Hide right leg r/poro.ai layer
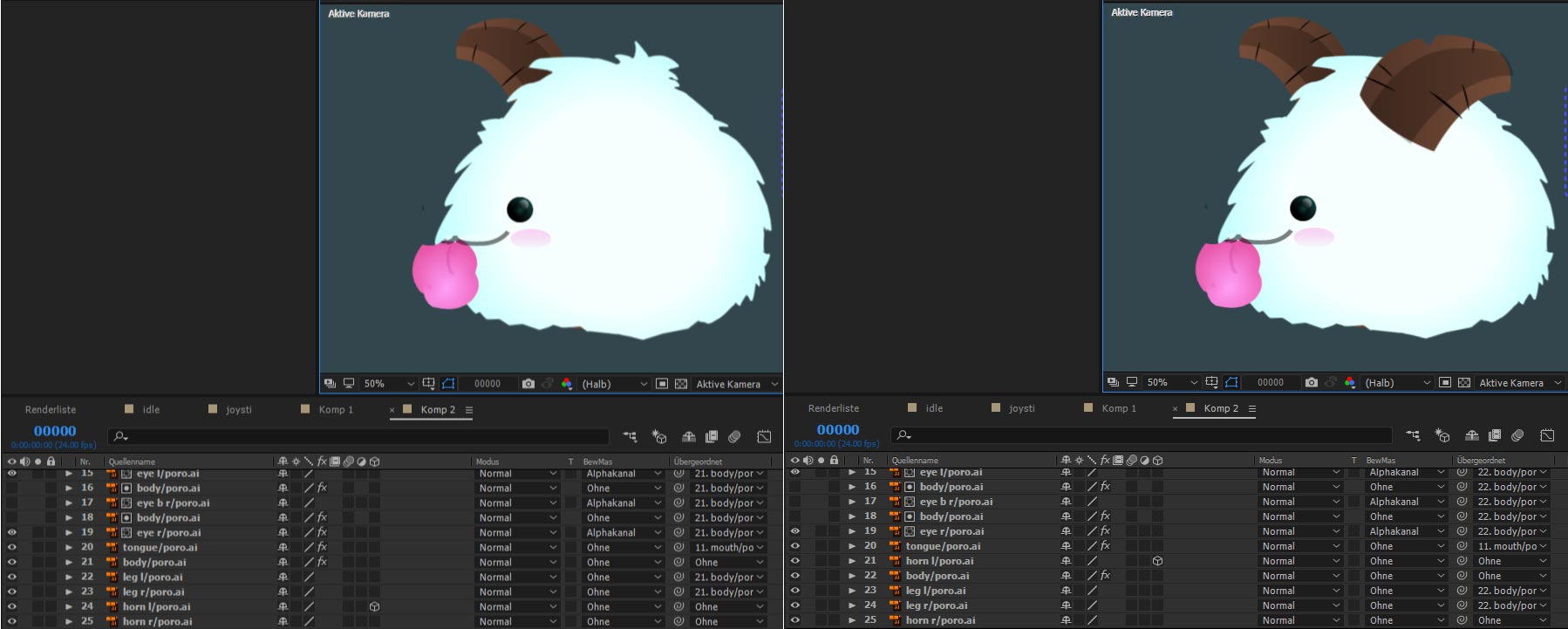Screen dimensions: 1568x629 coord(795,605)
